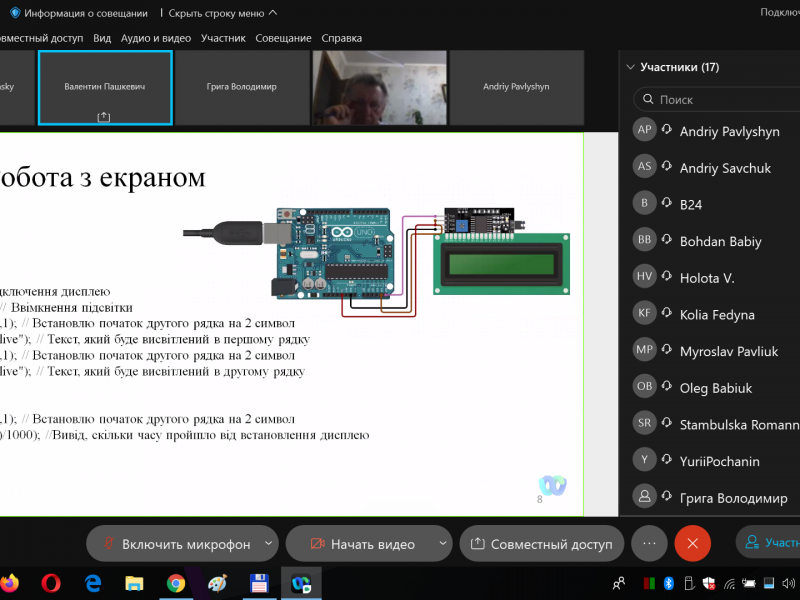Open Firefox from the taskbar
Image resolution: width=800 pixels, height=600 pixels.
(8, 582)
